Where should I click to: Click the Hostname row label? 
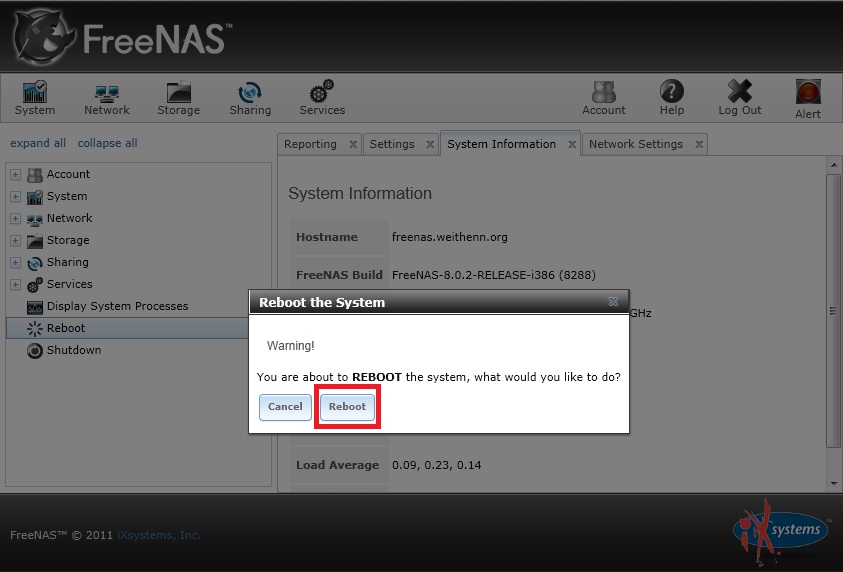pos(326,237)
